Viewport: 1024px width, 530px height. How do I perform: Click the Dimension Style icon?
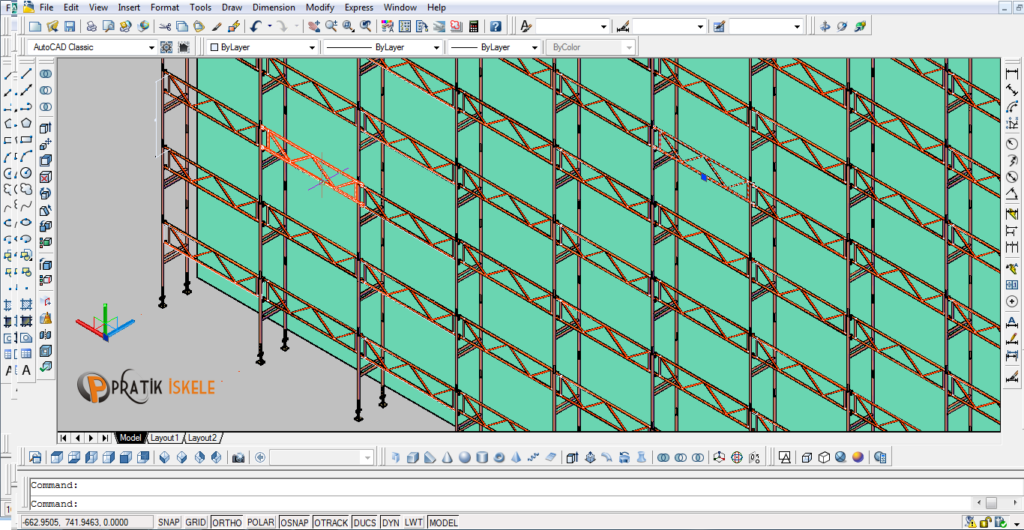(x=622, y=27)
